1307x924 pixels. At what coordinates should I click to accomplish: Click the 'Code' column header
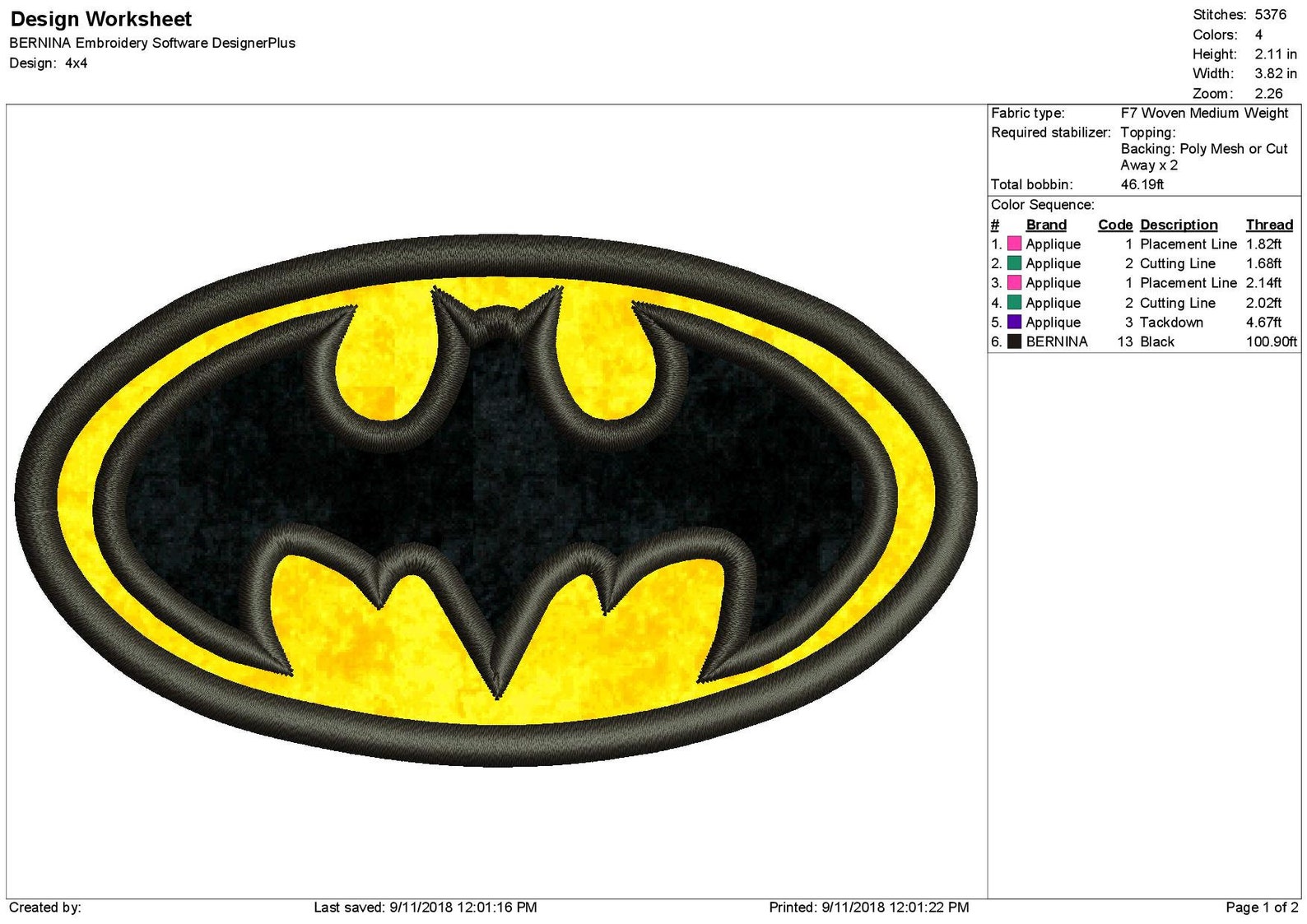[1115, 225]
